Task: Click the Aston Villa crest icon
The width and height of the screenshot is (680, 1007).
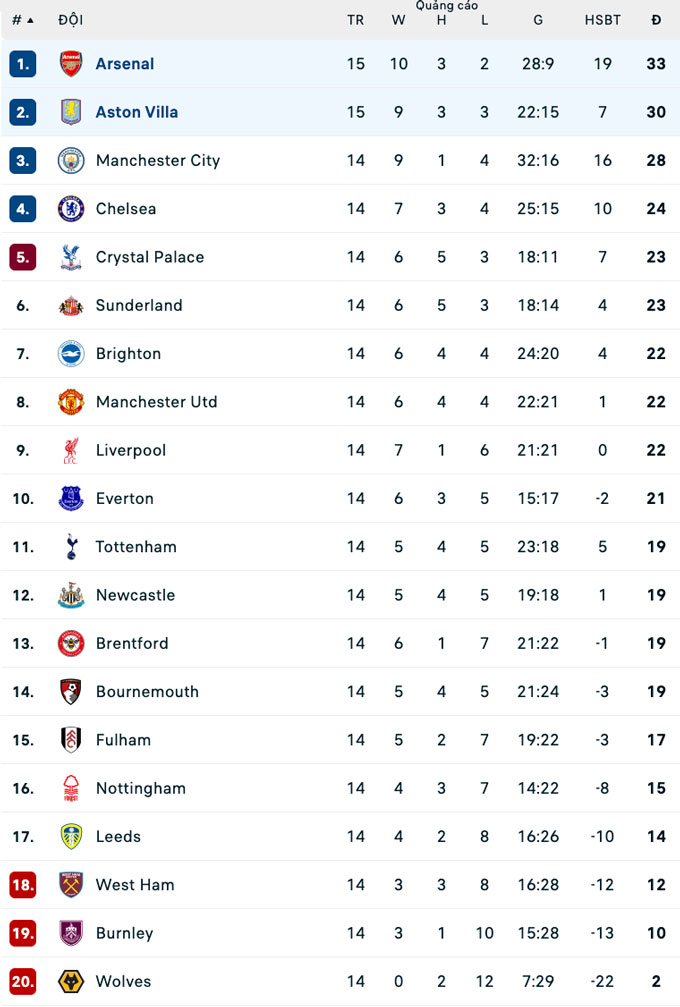Action: [71, 112]
